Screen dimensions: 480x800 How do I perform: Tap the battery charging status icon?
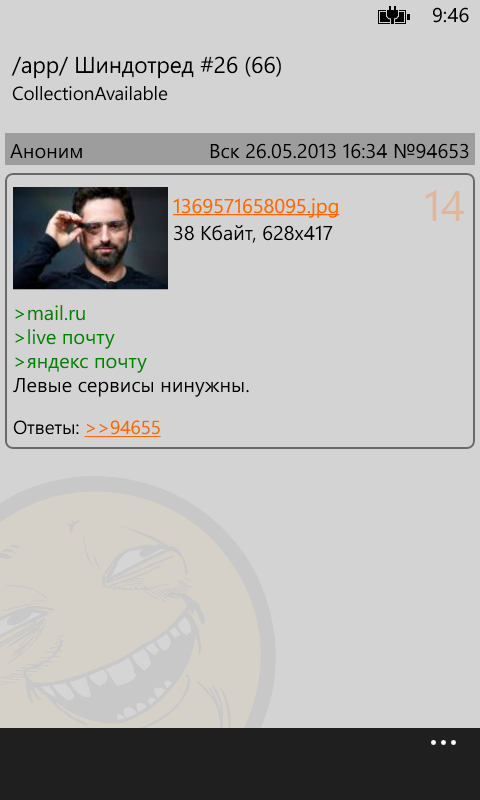394,16
